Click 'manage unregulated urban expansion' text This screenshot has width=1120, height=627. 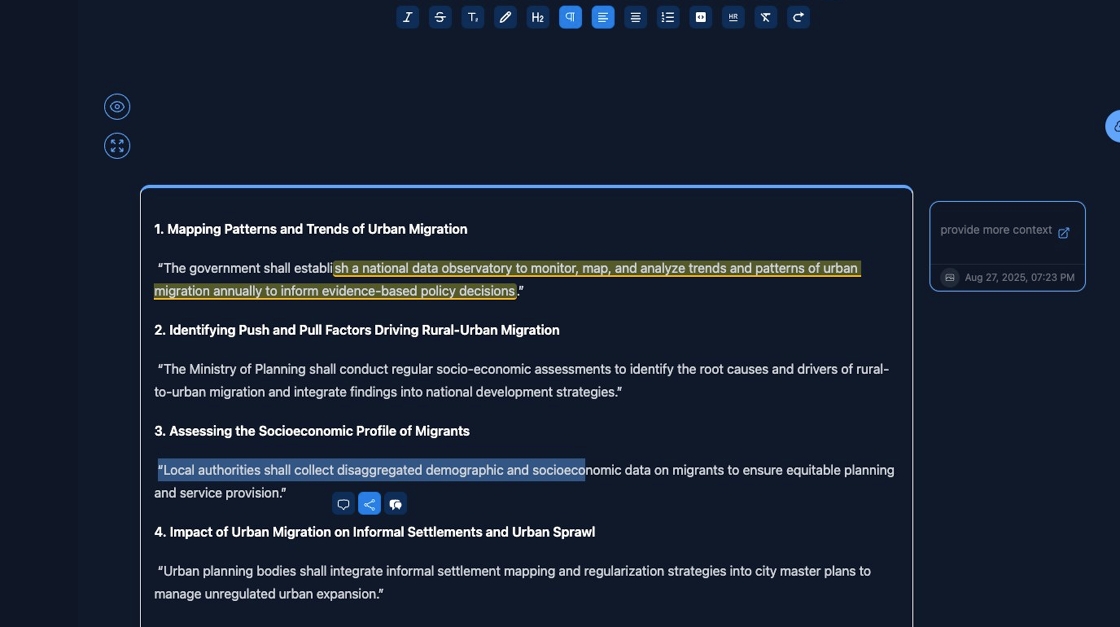(266, 594)
